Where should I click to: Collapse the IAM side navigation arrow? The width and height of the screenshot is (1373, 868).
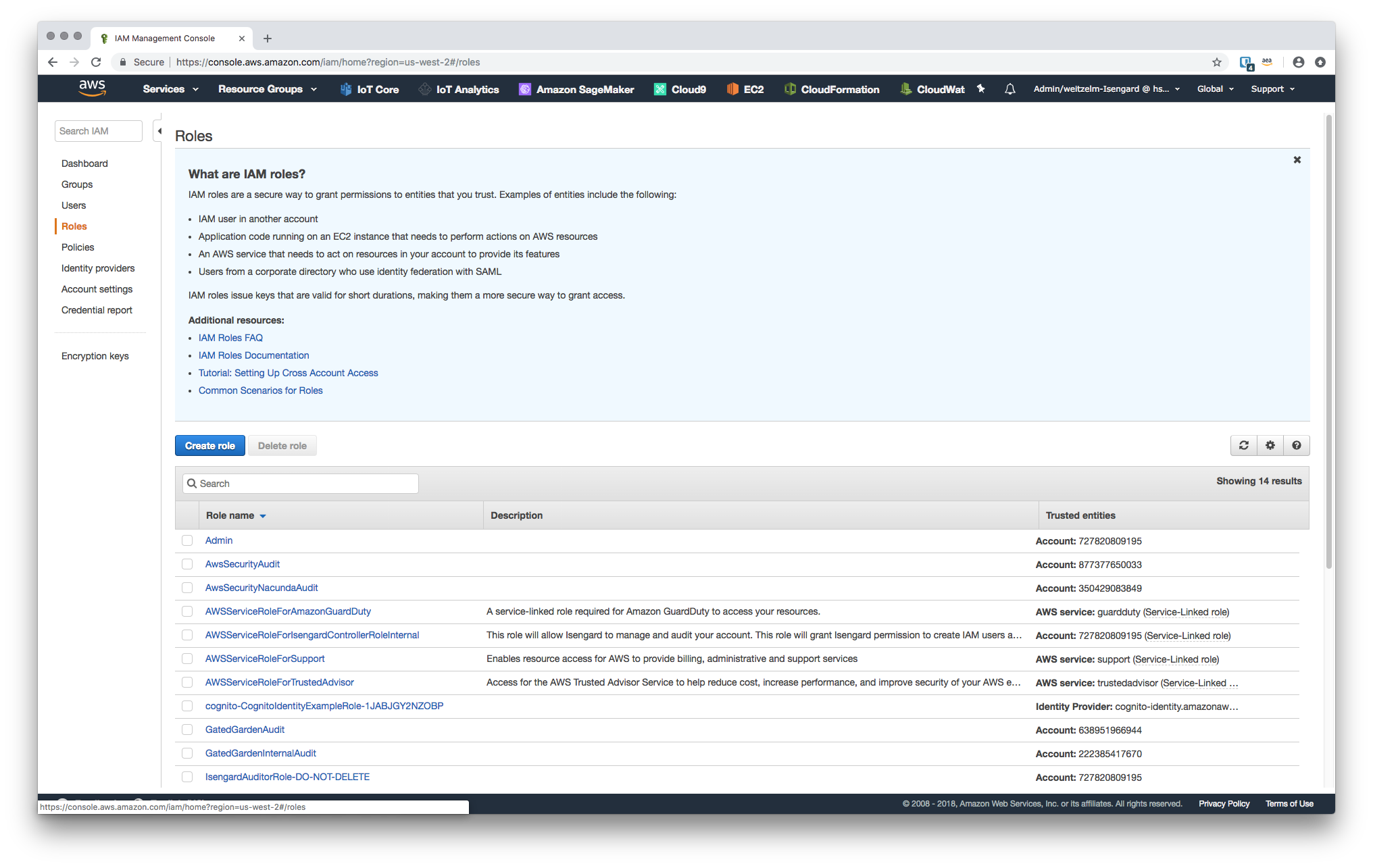click(x=159, y=131)
